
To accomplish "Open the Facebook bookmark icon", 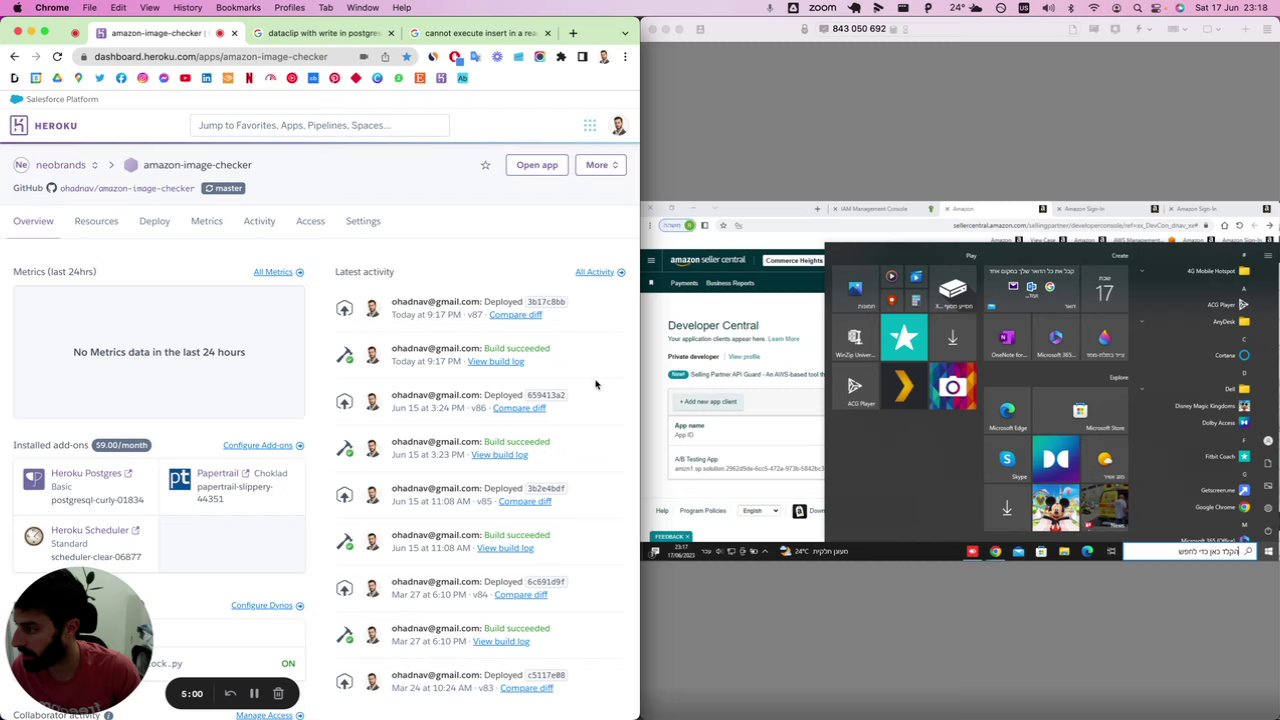I will (121, 78).
